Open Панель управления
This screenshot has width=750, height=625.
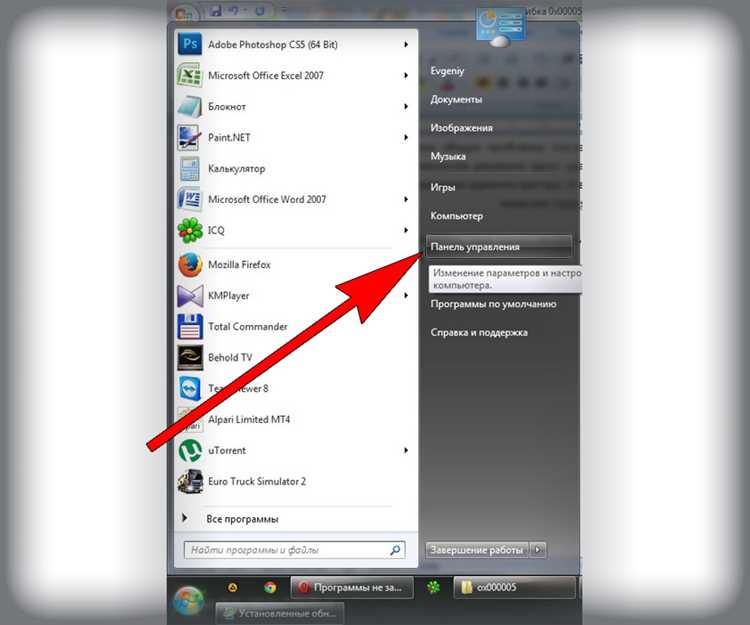point(499,247)
